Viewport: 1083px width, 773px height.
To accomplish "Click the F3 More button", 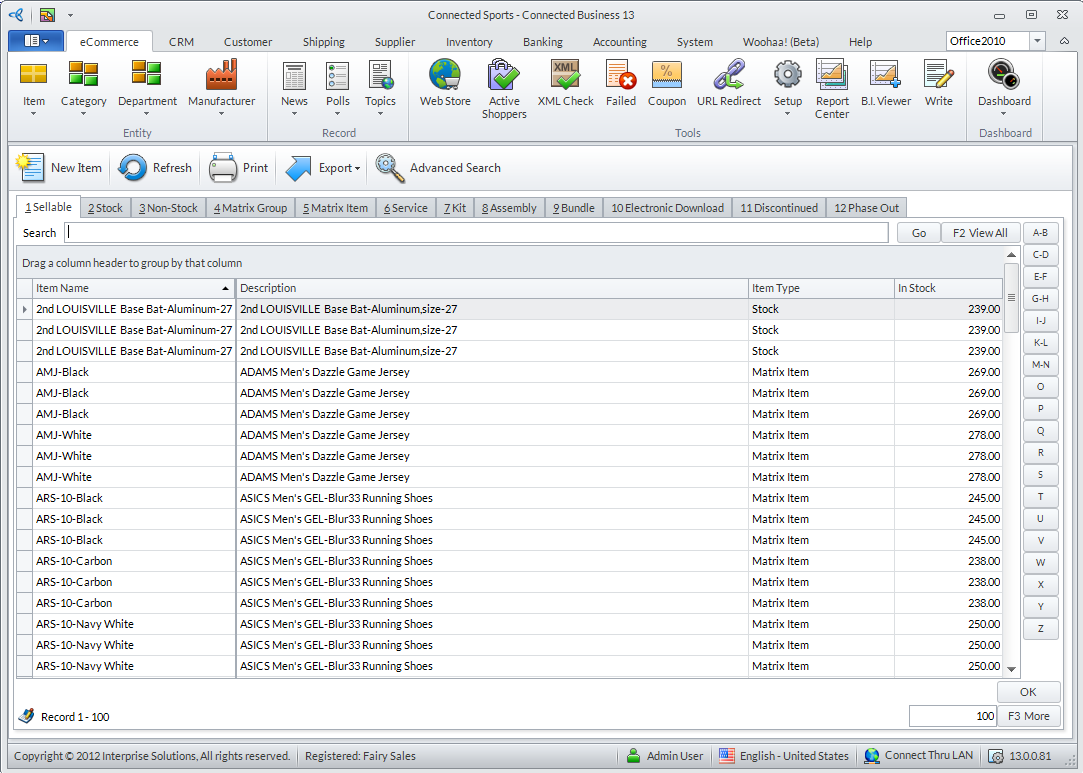I will coord(1028,716).
